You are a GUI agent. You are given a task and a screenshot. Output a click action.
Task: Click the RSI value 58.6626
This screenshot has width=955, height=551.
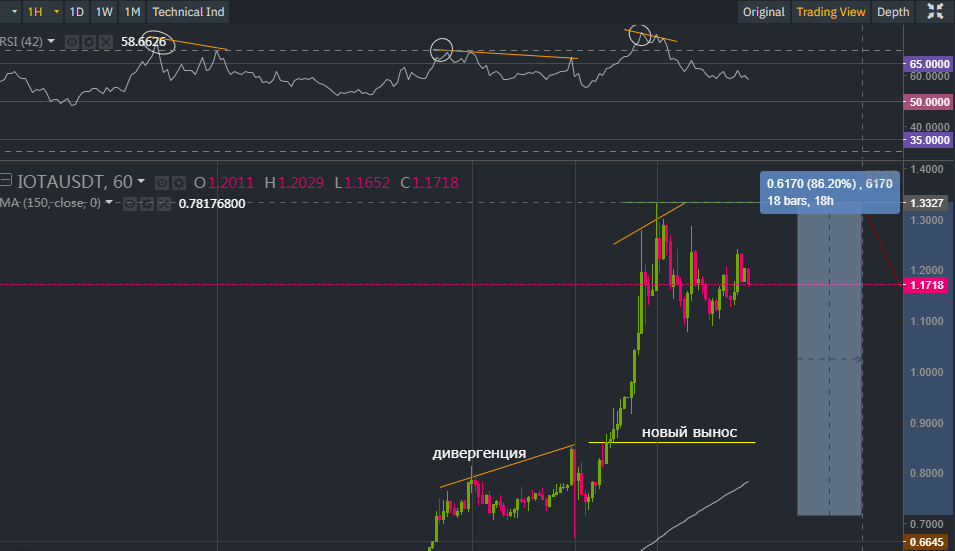click(x=143, y=41)
